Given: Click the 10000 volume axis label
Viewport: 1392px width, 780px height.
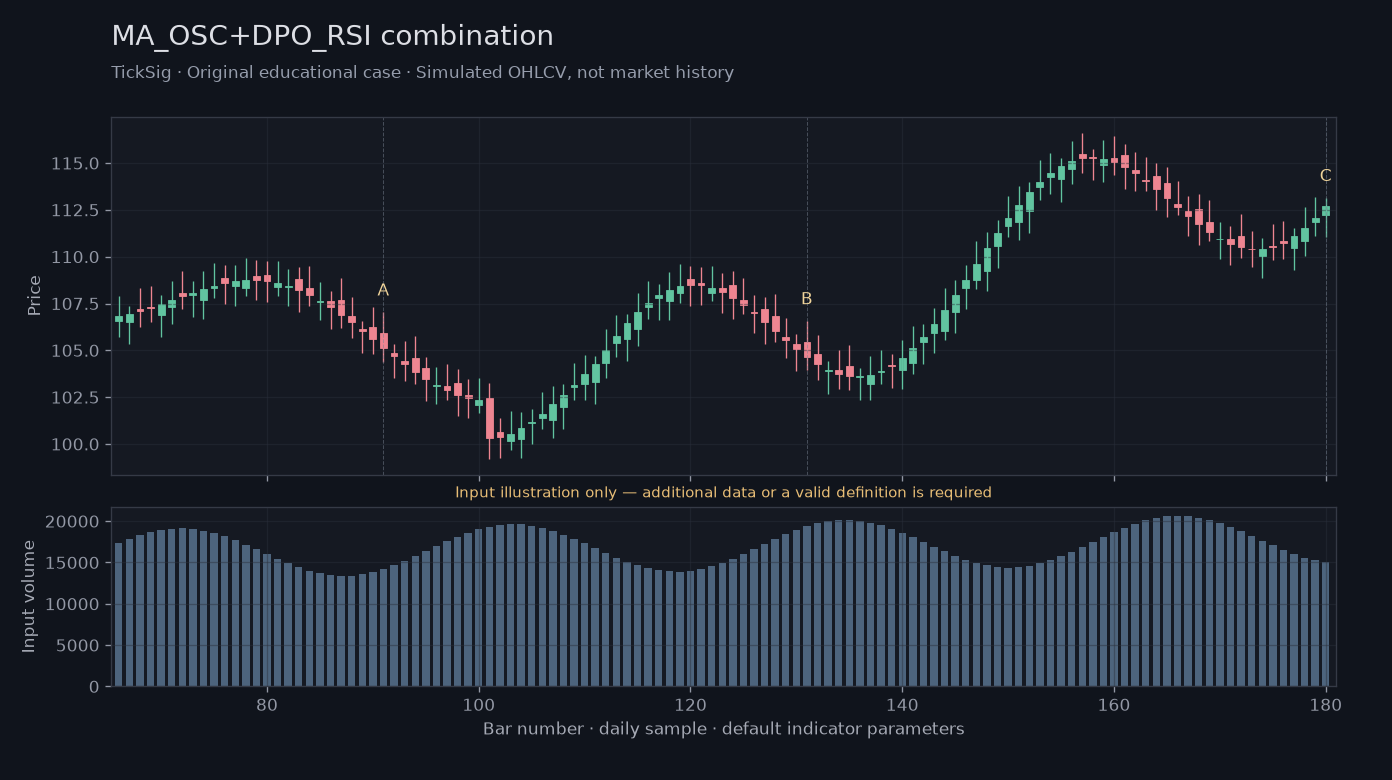Looking at the screenshot, I should [x=74, y=605].
